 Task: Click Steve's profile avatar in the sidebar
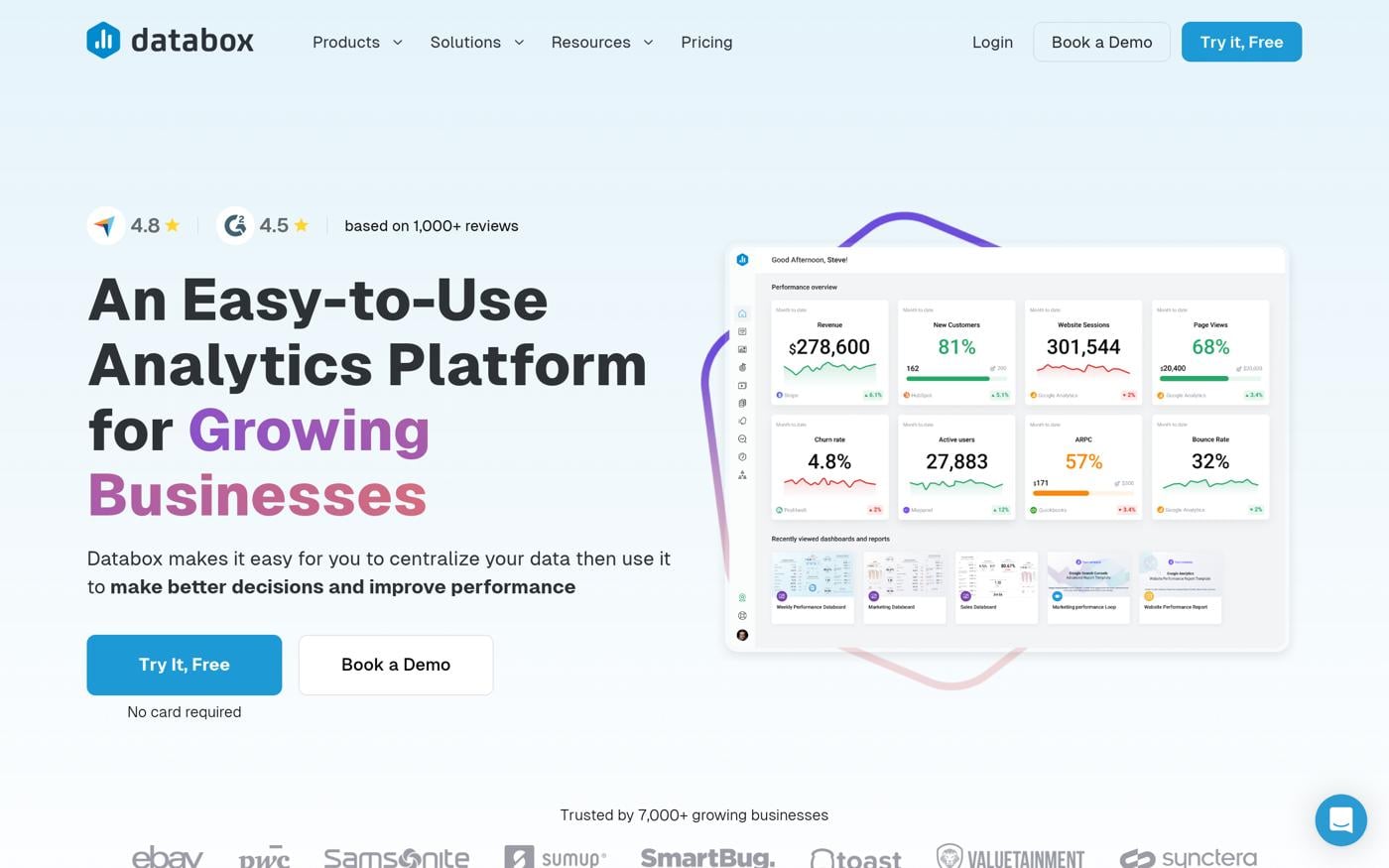click(741, 635)
